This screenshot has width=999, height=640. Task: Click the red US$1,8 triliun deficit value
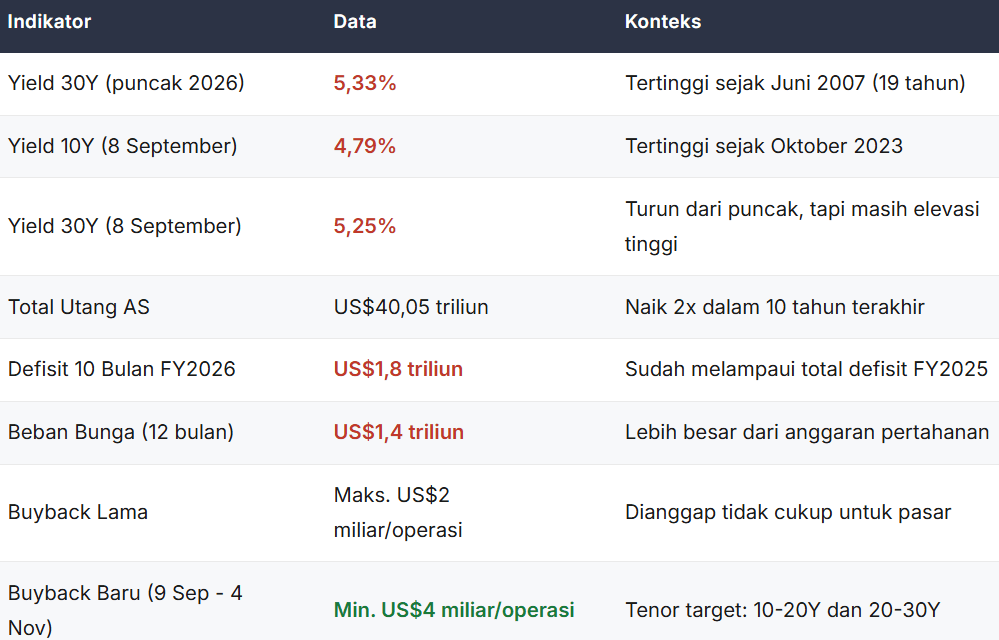coord(398,369)
